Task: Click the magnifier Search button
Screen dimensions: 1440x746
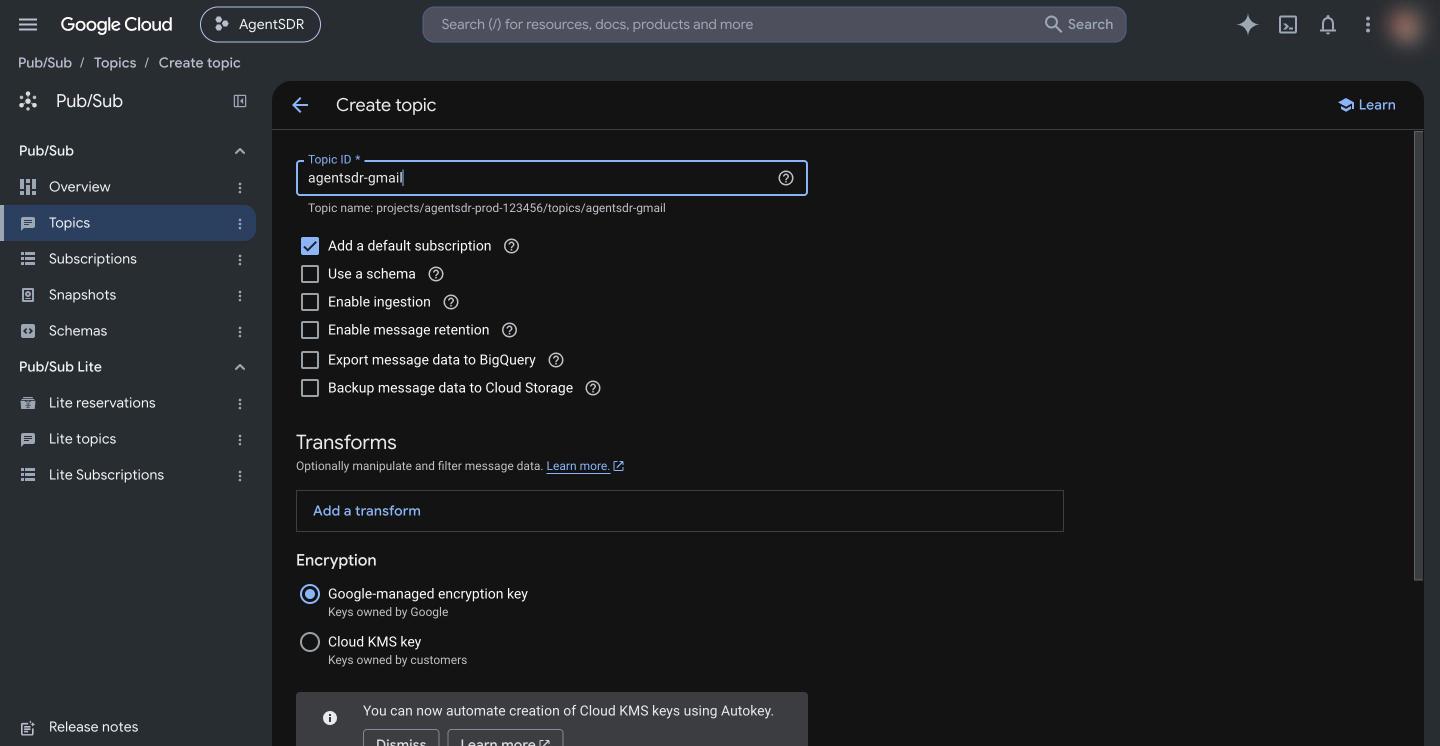Action: click(x=1079, y=24)
